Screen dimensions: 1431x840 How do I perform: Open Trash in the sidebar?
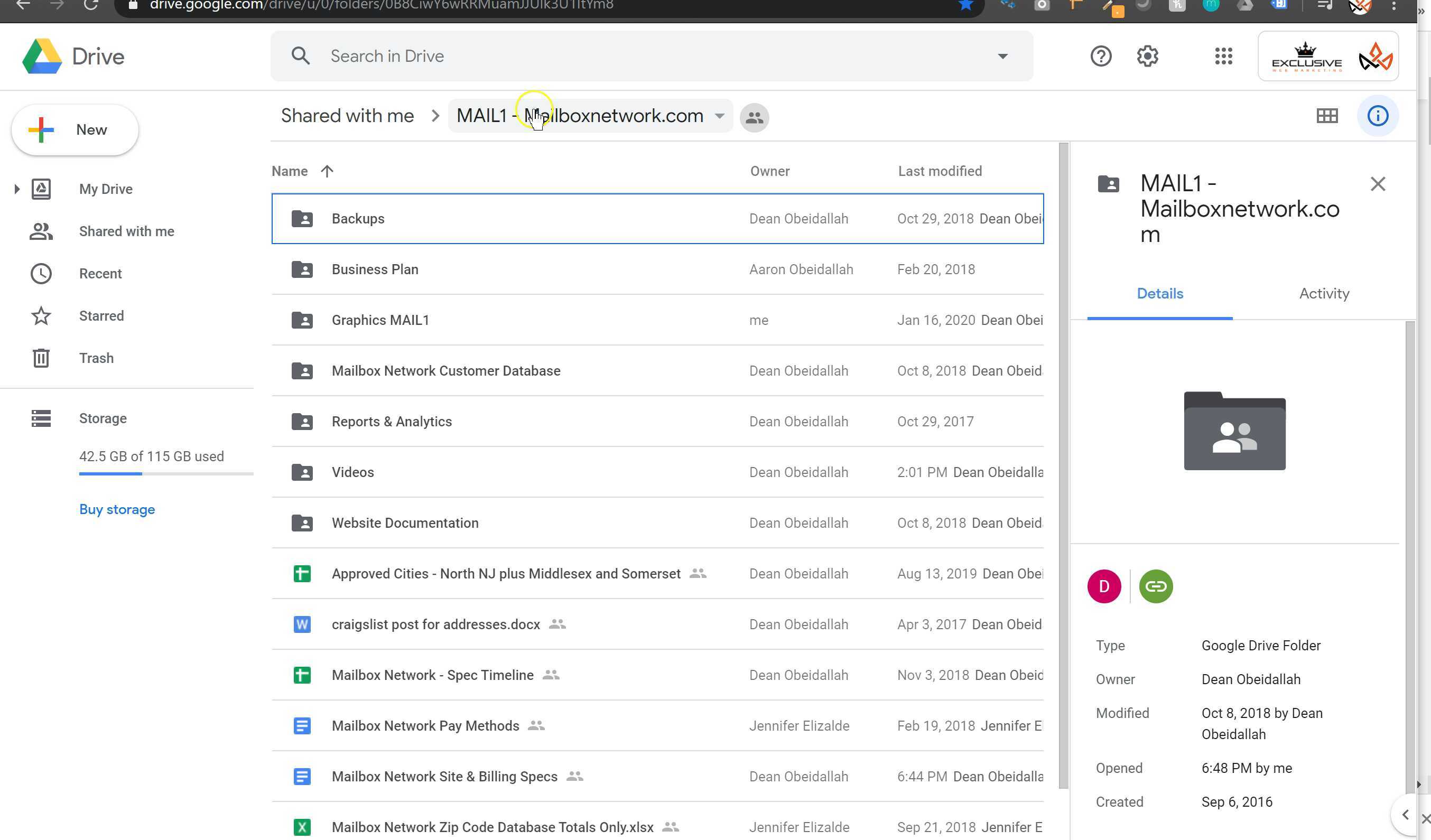(x=96, y=358)
